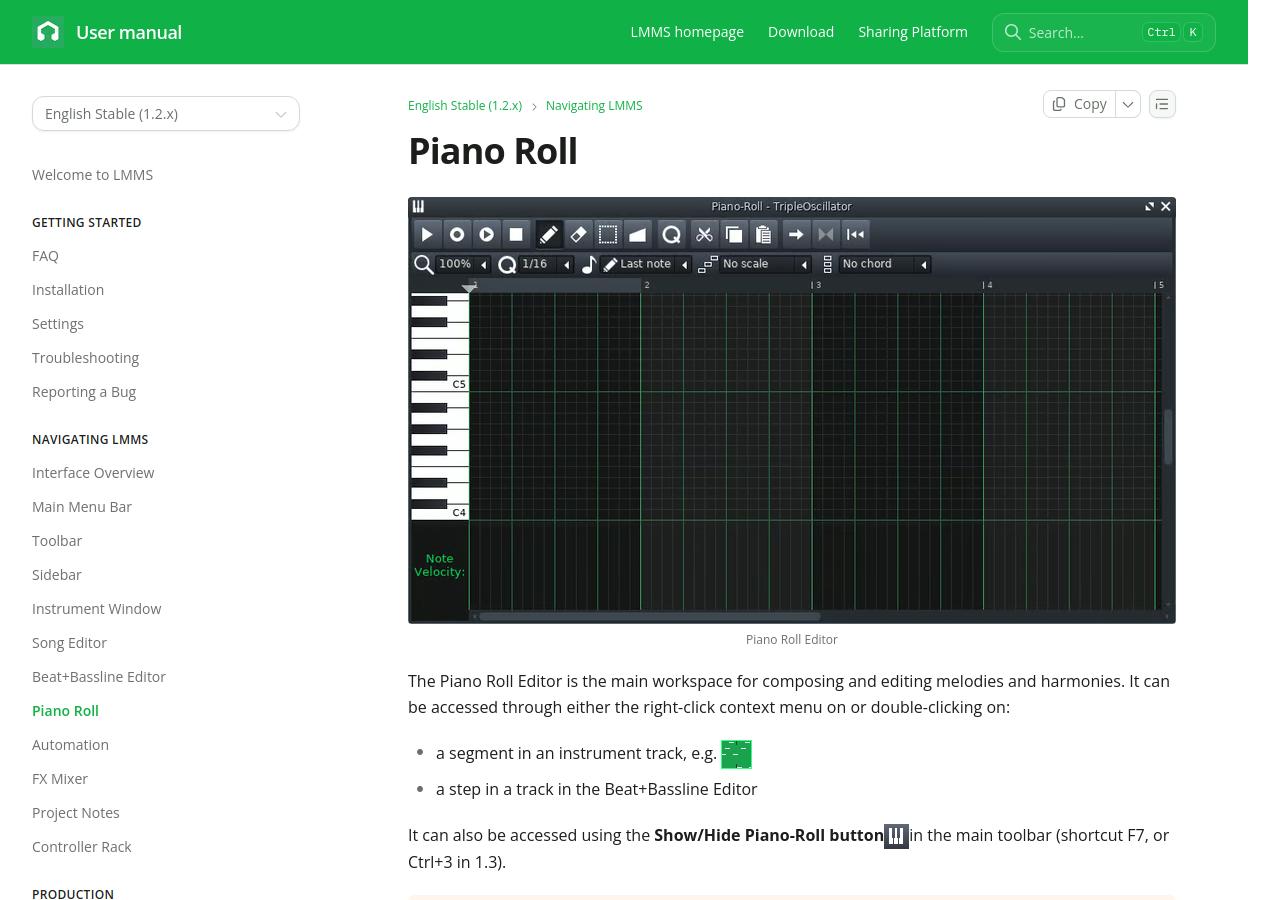Viewport: 1280px width, 900px height.
Task: Click the Search input field
Action: (1104, 32)
